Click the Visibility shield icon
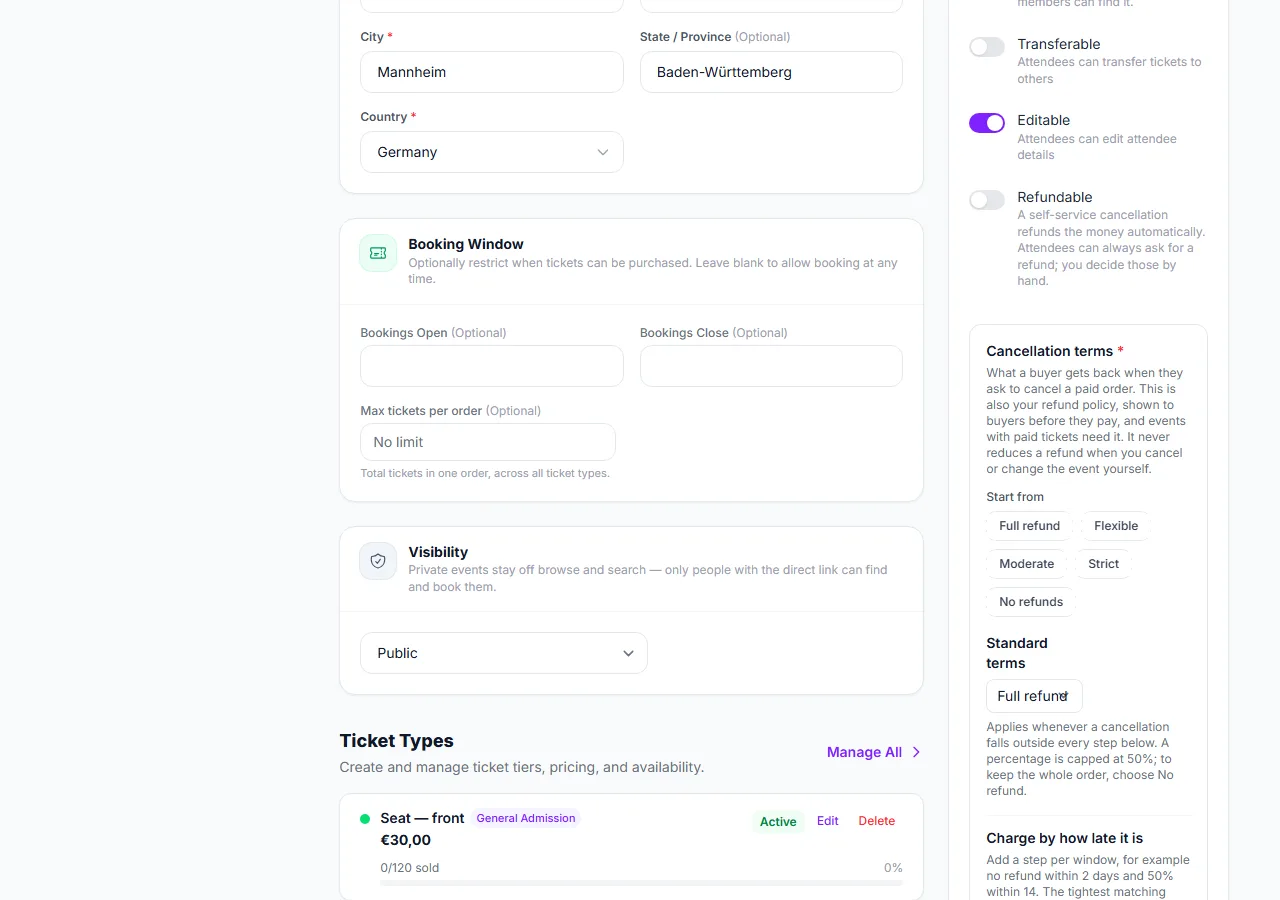This screenshot has width=1280, height=900. click(378, 561)
